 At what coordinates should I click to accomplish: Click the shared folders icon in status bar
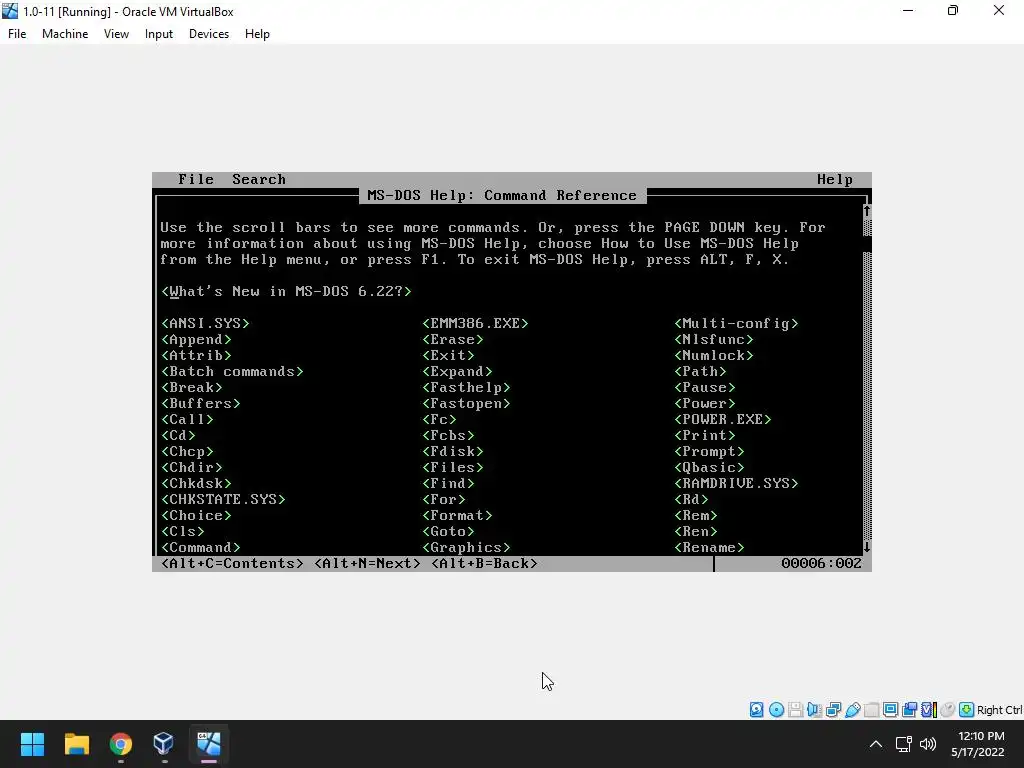(871, 709)
